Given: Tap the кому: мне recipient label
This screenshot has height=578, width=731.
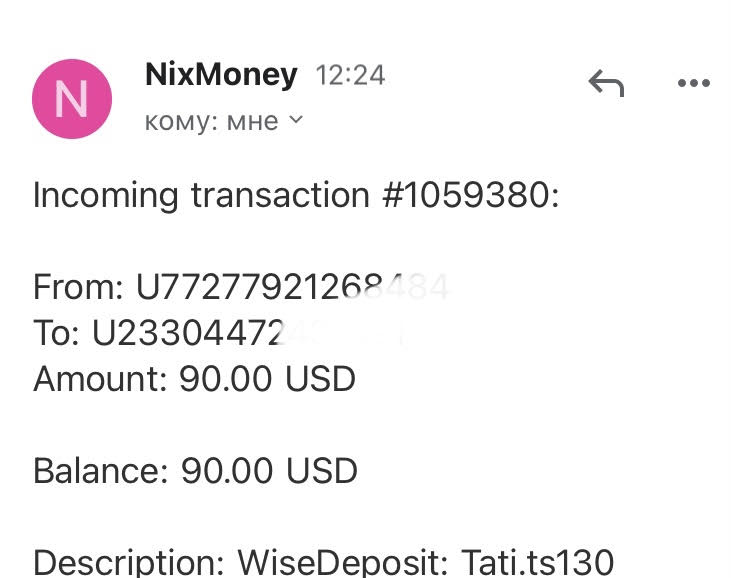Looking at the screenshot, I should [x=211, y=121].
